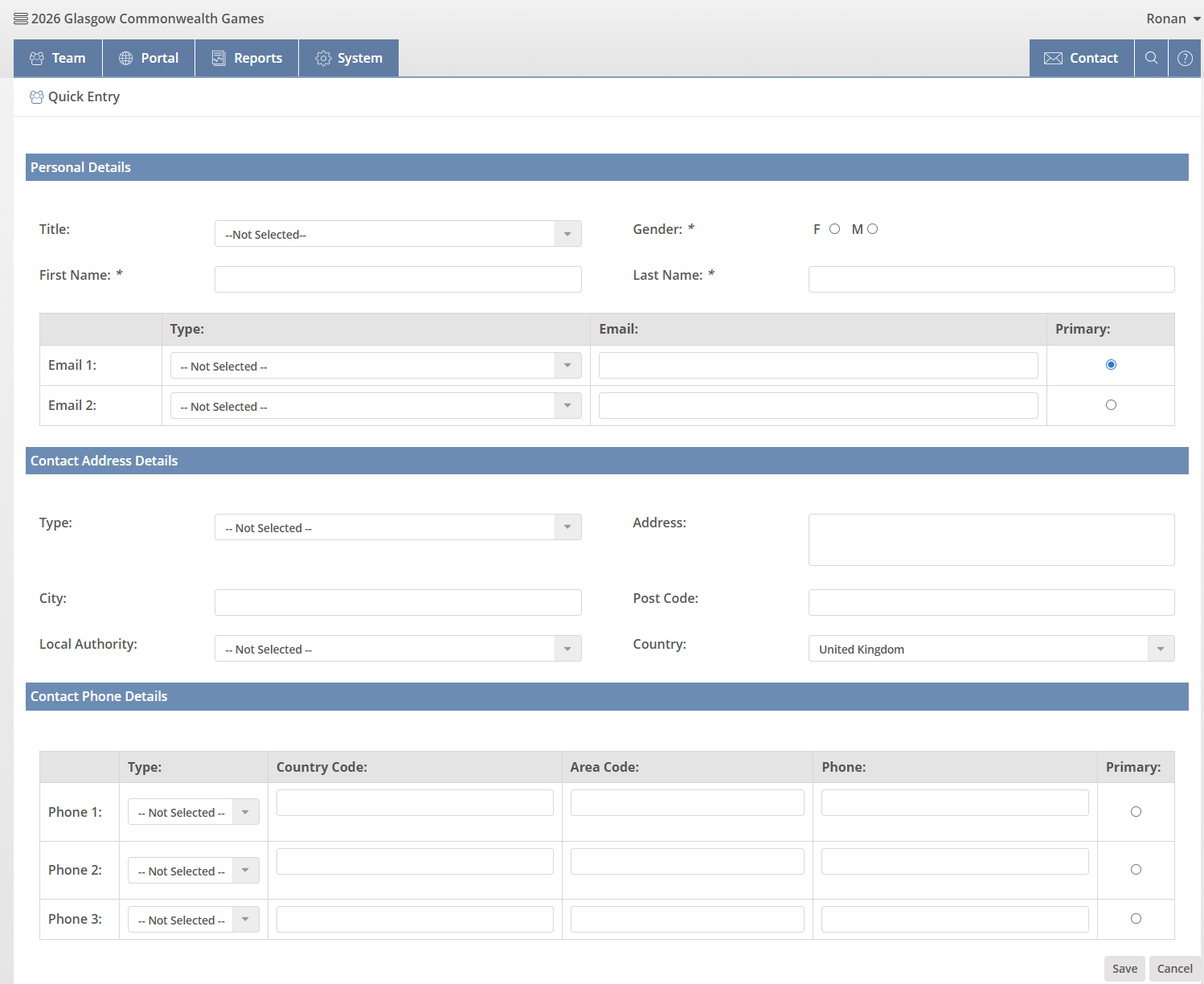Click the help question mark icon
The image size is (1204, 984).
1185,58
